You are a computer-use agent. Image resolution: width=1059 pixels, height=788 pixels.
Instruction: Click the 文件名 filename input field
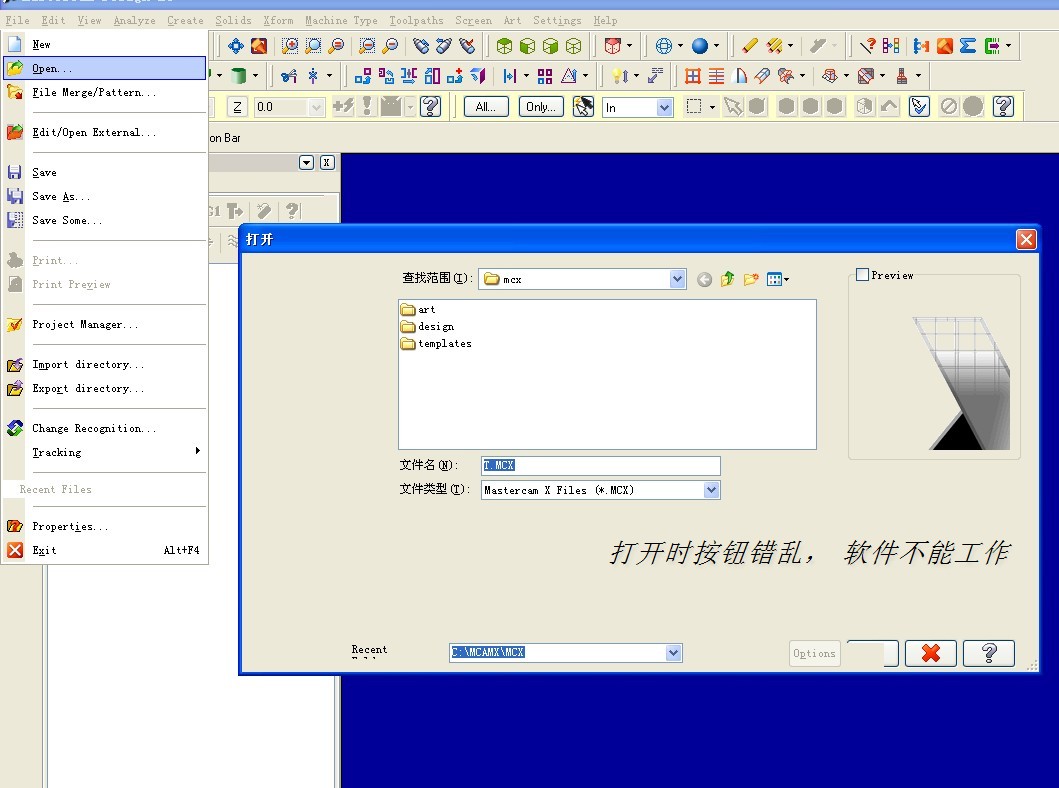tap(600, 466)
